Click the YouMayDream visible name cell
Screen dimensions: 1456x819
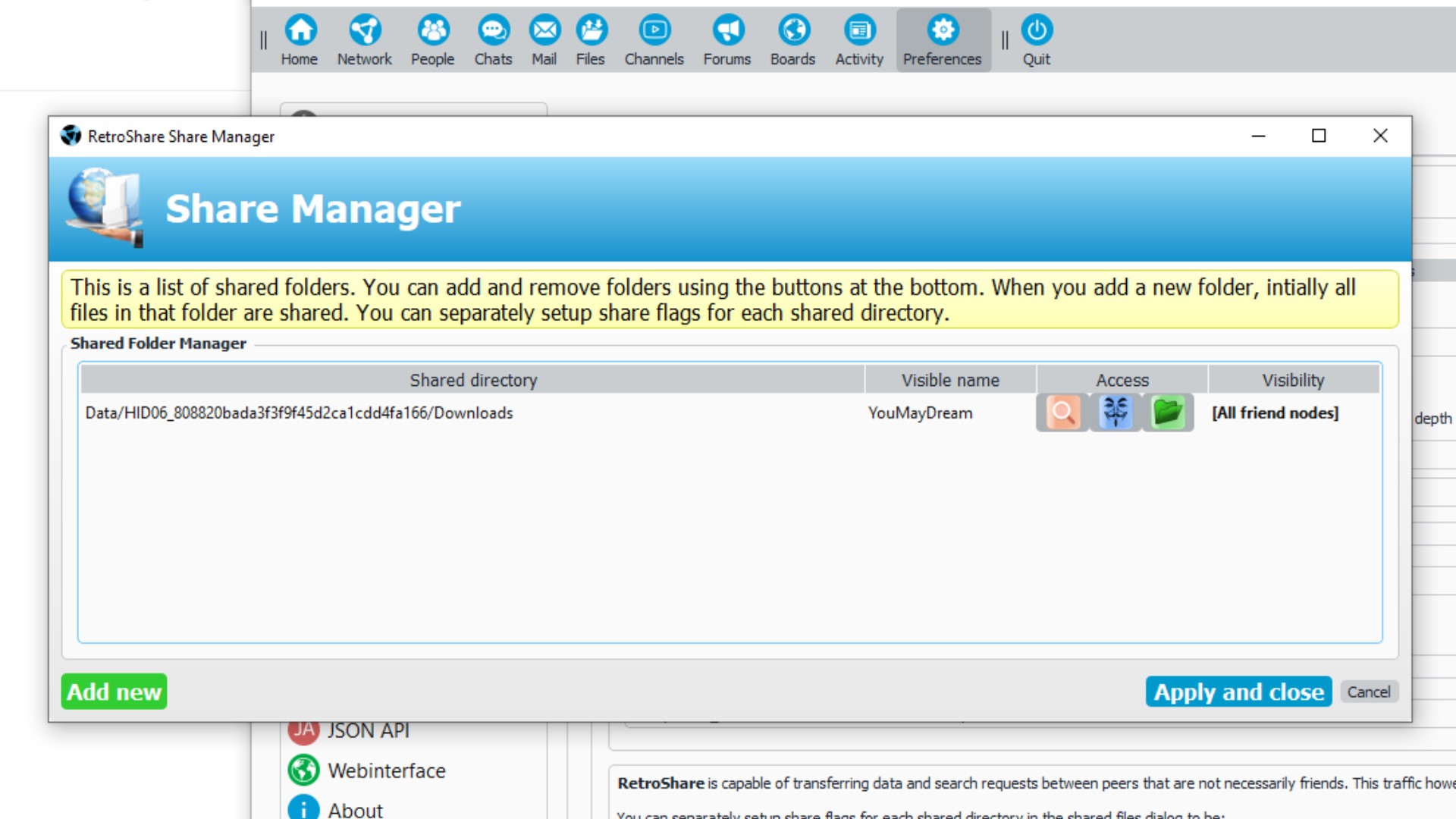click(920, 413)
